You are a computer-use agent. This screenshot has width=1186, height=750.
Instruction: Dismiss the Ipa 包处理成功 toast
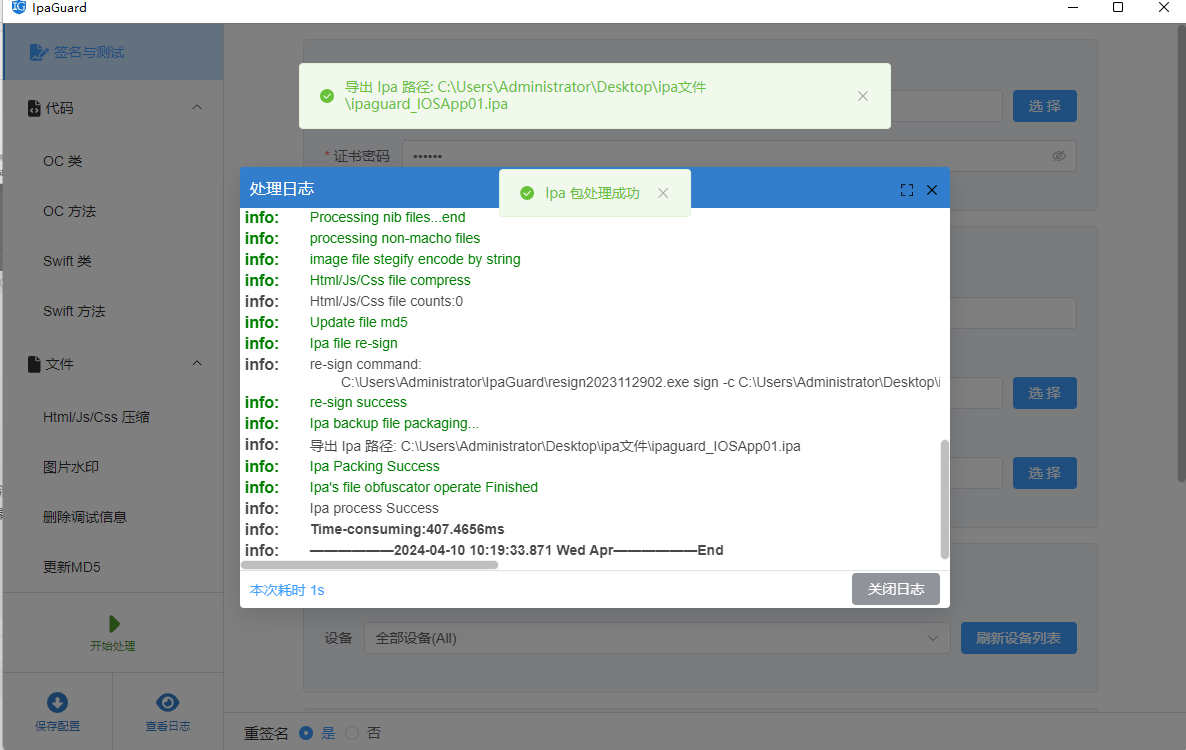(x=663, y=193)
